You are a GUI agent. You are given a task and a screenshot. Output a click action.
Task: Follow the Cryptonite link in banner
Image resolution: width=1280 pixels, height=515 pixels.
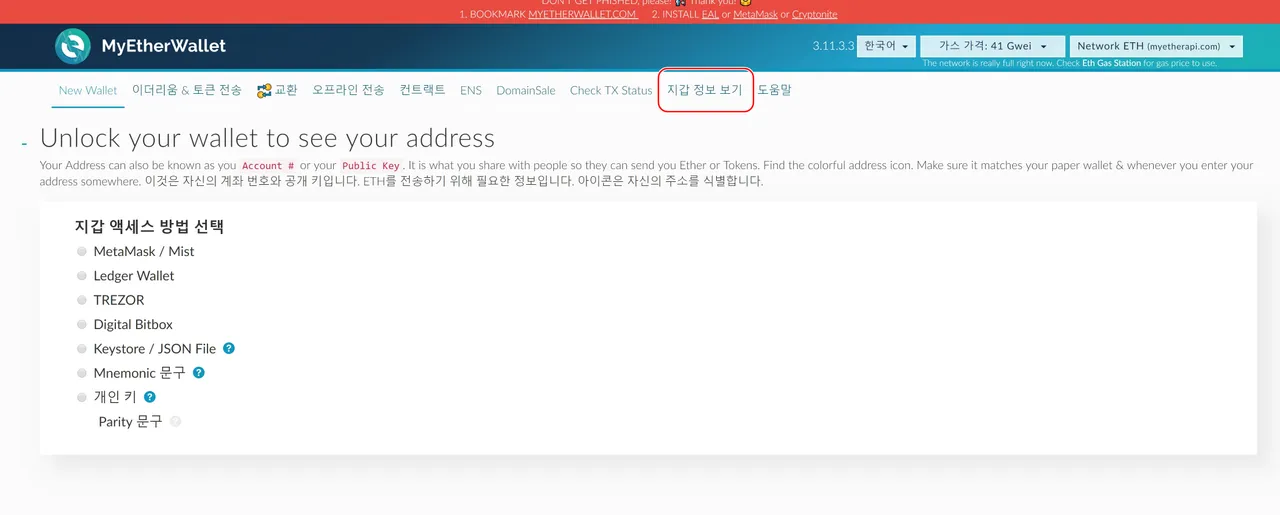pos(815,15)
